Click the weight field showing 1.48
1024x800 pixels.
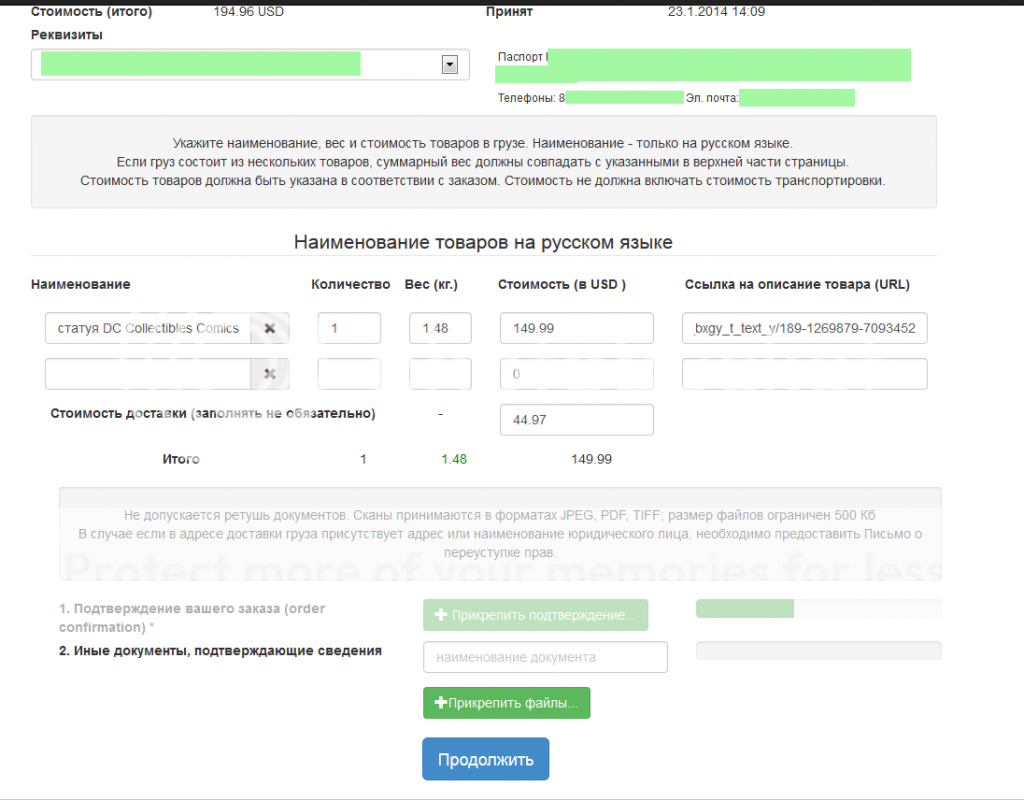pos(440,328)
